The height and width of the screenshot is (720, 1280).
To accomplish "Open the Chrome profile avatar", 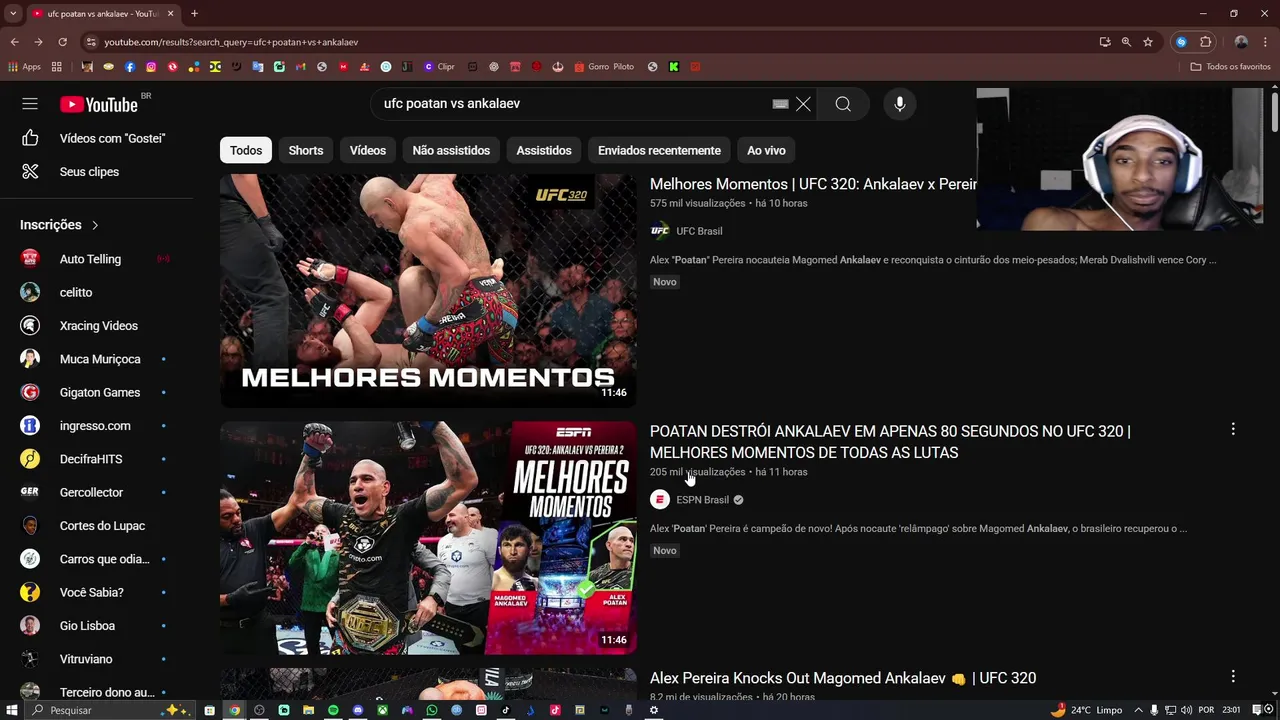I will click(x=1241, y=42).
